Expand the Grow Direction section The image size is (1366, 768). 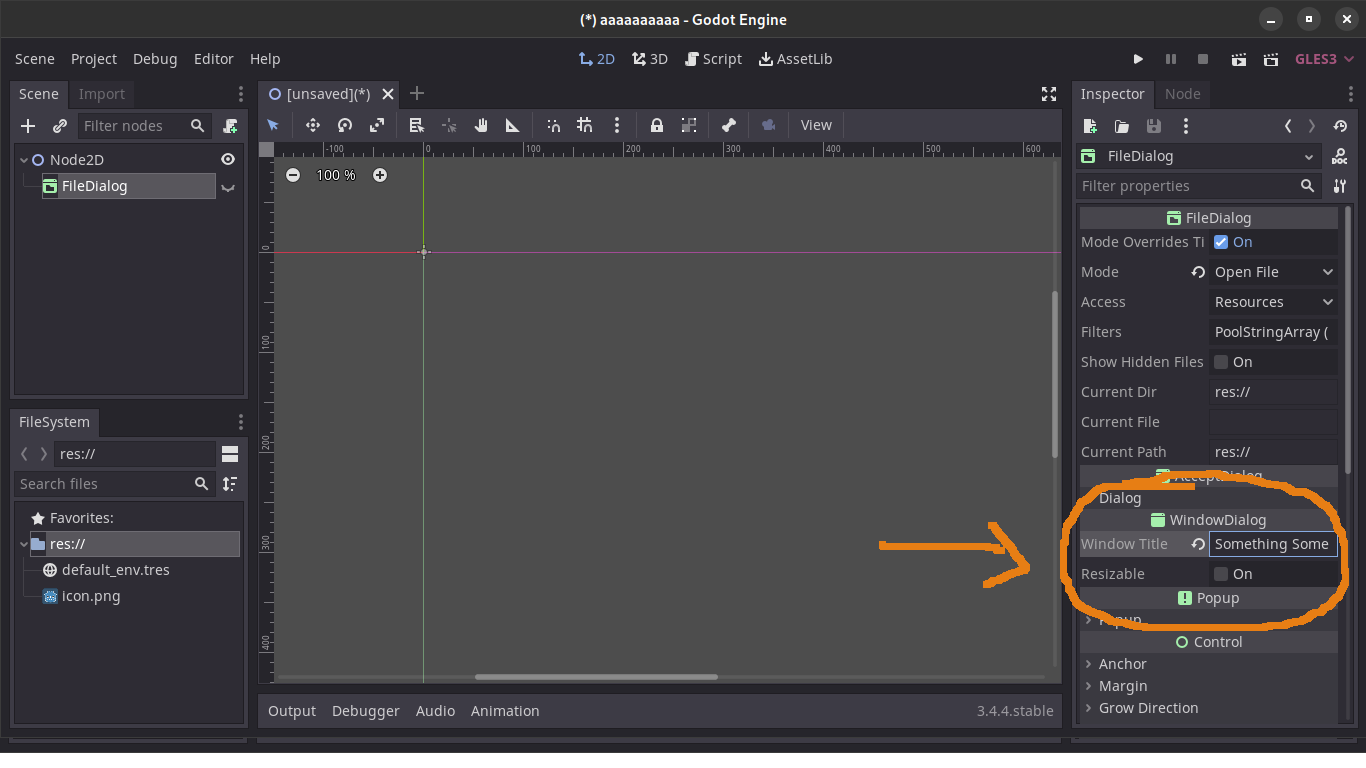click(x=1209, y=708)
